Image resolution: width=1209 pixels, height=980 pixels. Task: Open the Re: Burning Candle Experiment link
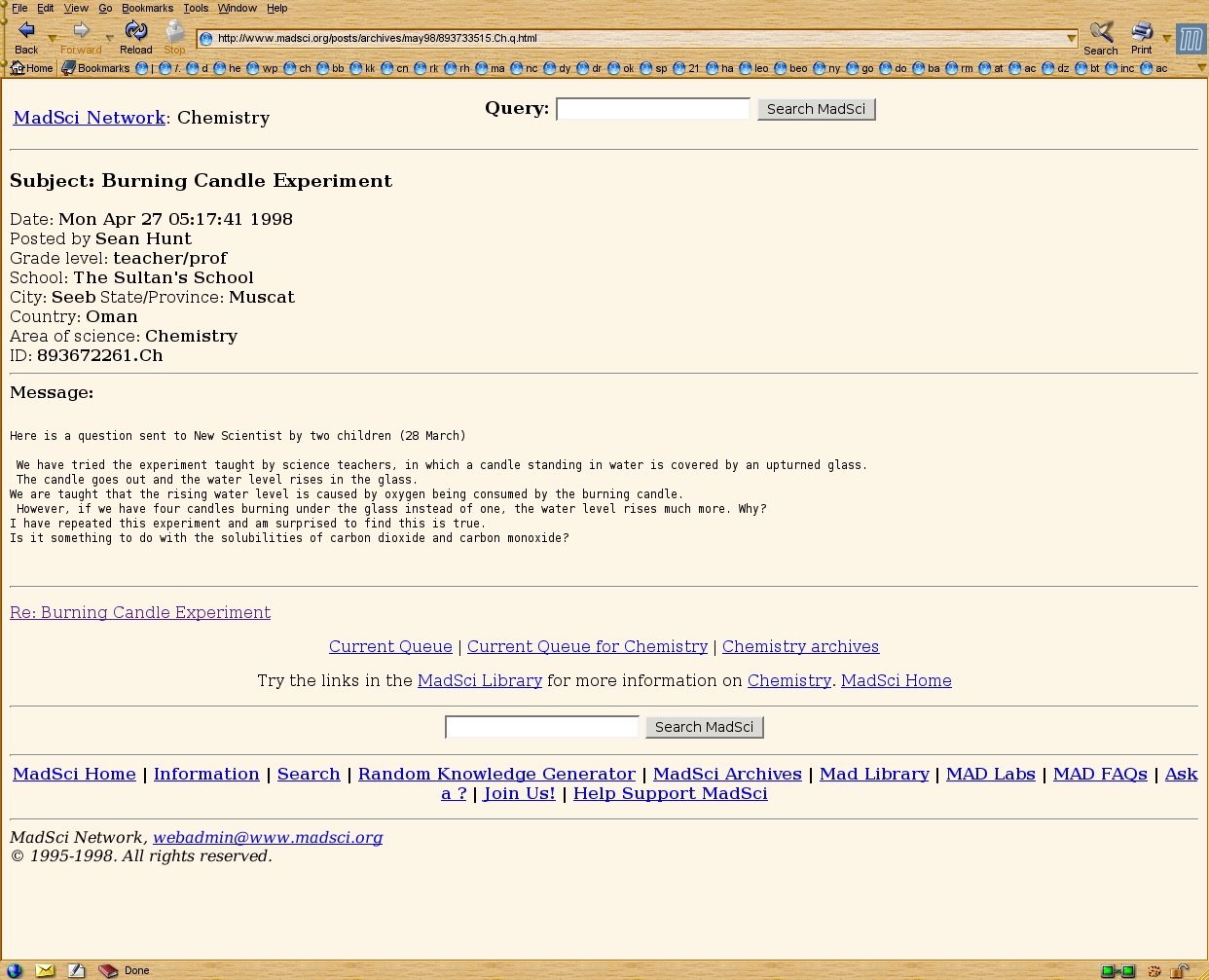click(140, 612)
